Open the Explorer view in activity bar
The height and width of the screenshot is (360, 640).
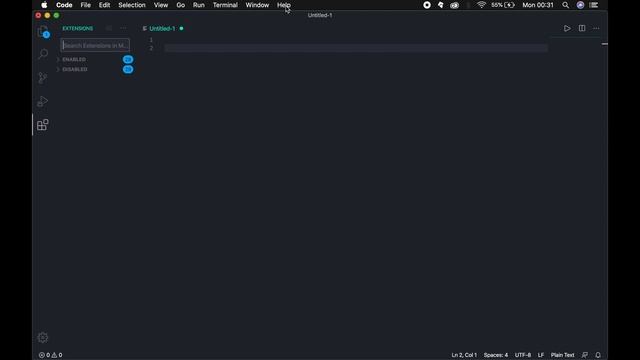pyautogui.click(x=43, y=31)
